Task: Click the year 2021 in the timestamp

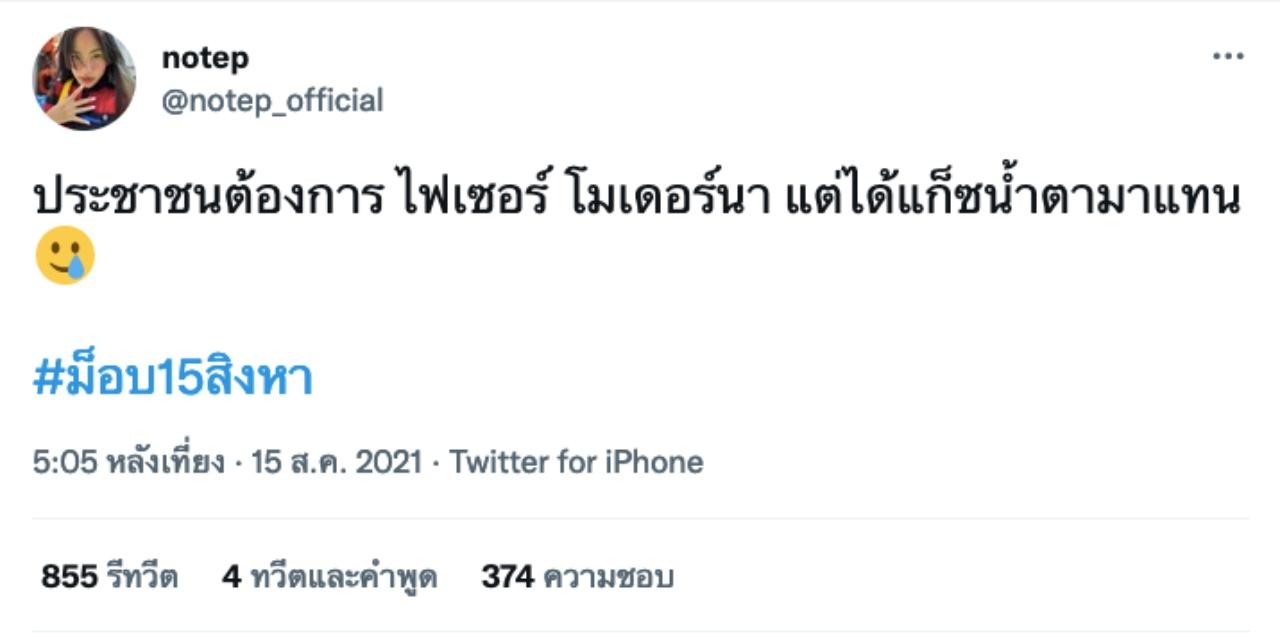Action: point(388,462)
